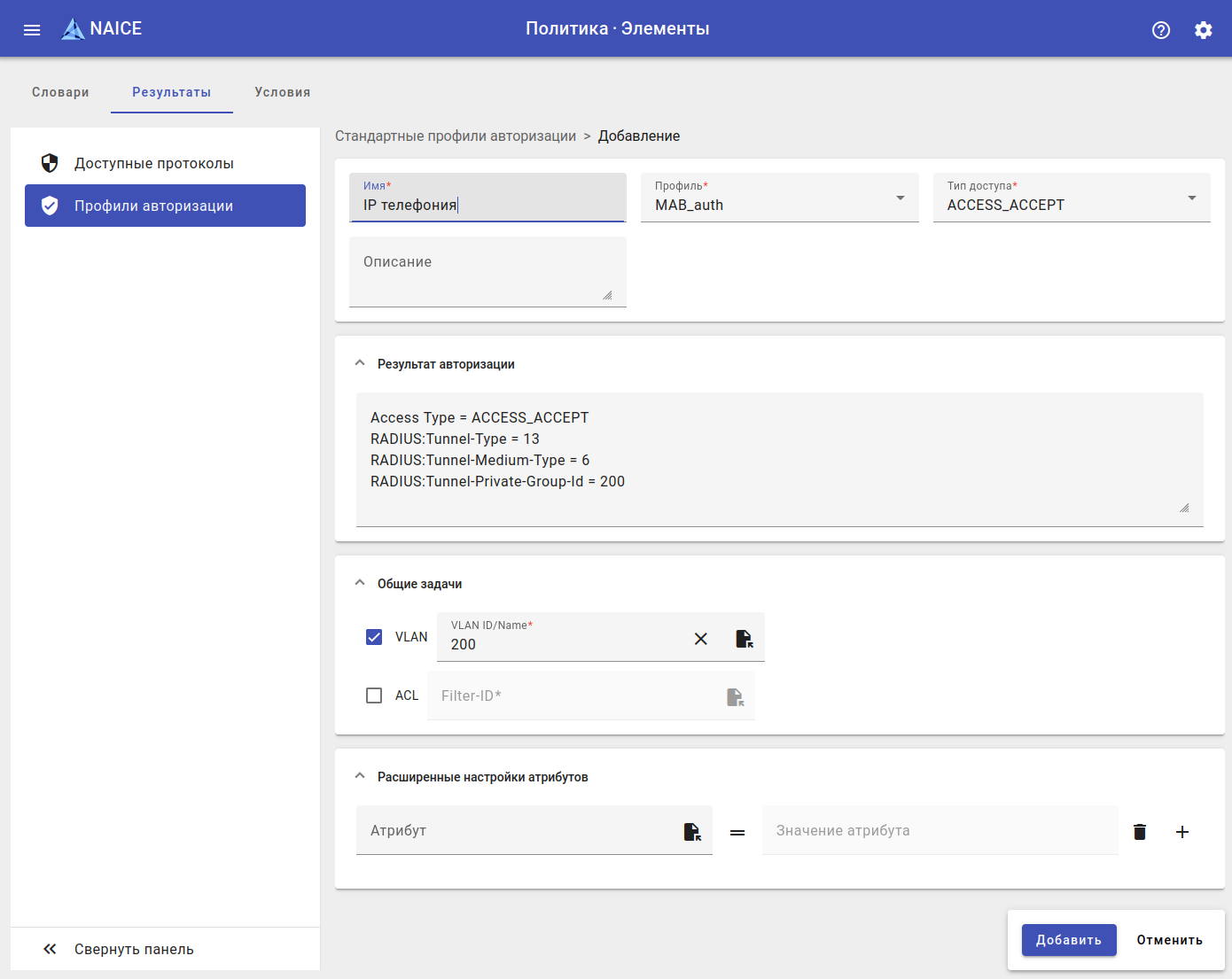The height and width of the screenshot is (979, 1232).
Task: Open attribute picker icon in Атрибут field
Action: tap(692, 832)
